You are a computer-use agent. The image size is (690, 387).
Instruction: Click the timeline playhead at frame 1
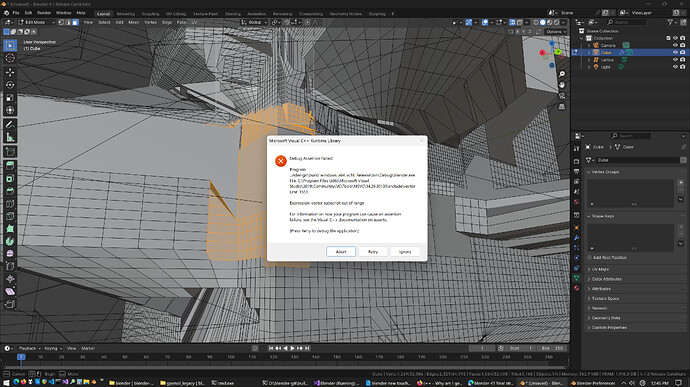point(21,357)
